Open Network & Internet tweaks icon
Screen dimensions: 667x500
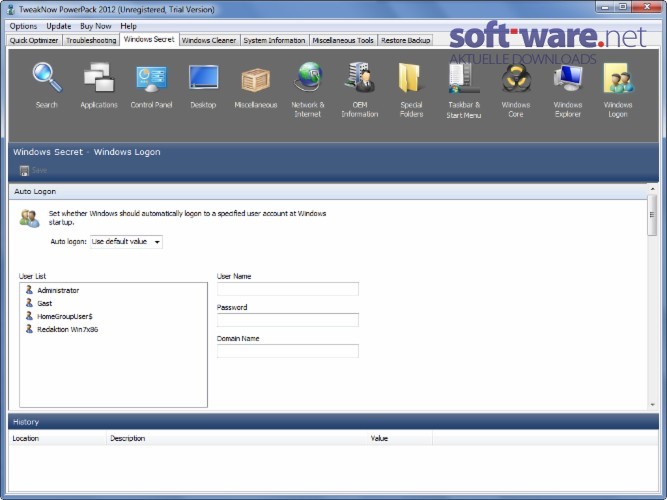[308, 77]
